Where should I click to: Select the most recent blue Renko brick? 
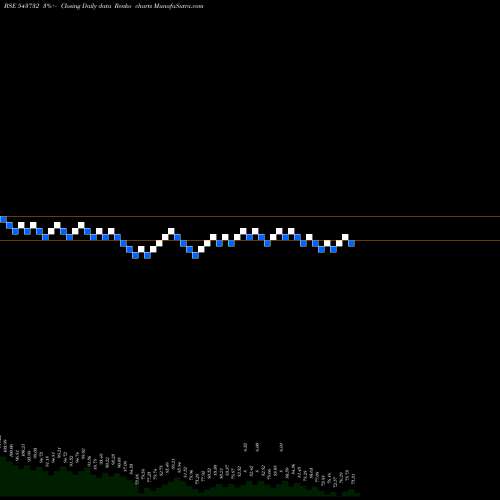pyautogui.click(x=351, y=244)
